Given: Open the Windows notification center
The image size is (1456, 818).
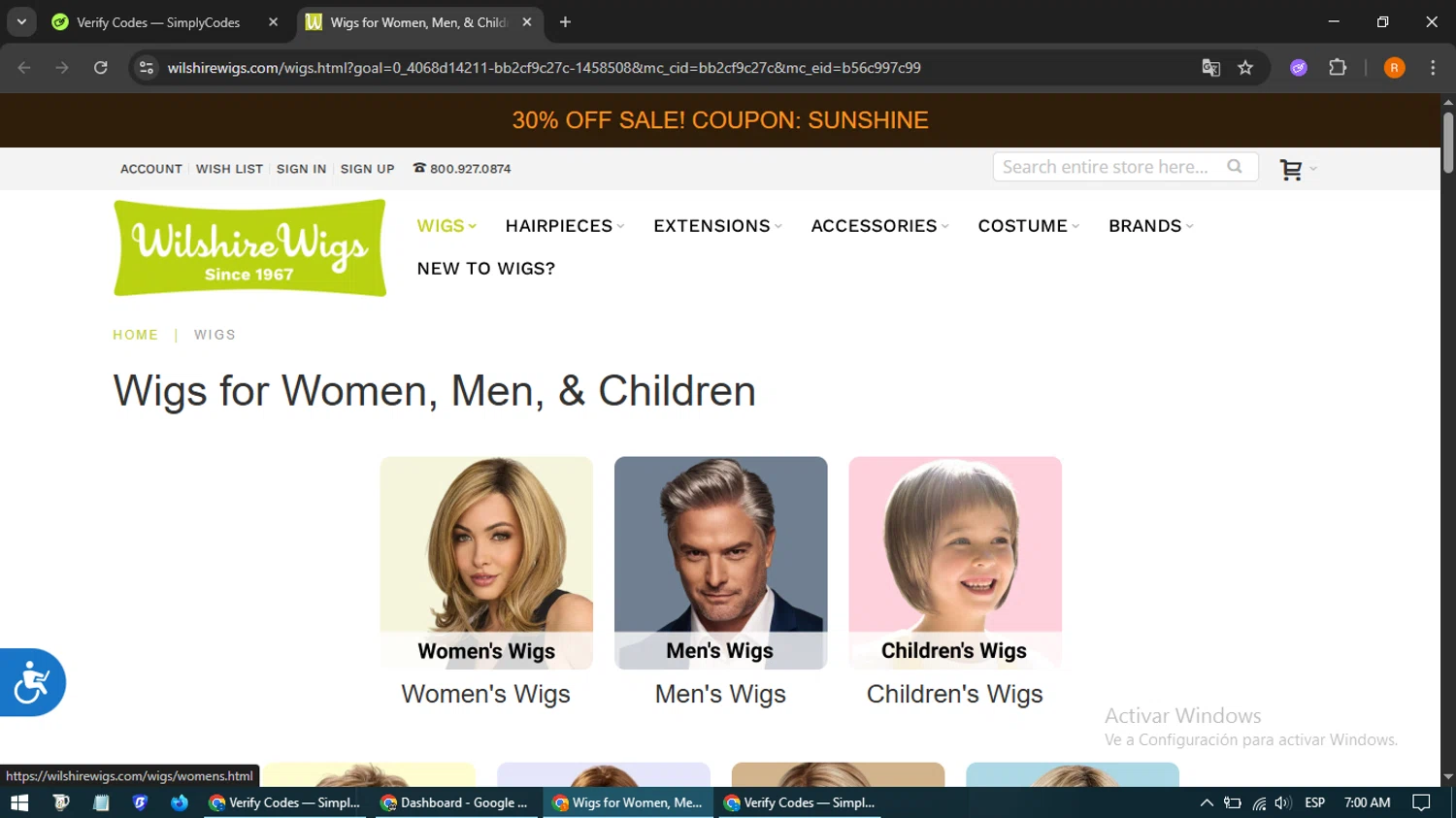Looking at the screenshot, I should (x=1421, y=802).
